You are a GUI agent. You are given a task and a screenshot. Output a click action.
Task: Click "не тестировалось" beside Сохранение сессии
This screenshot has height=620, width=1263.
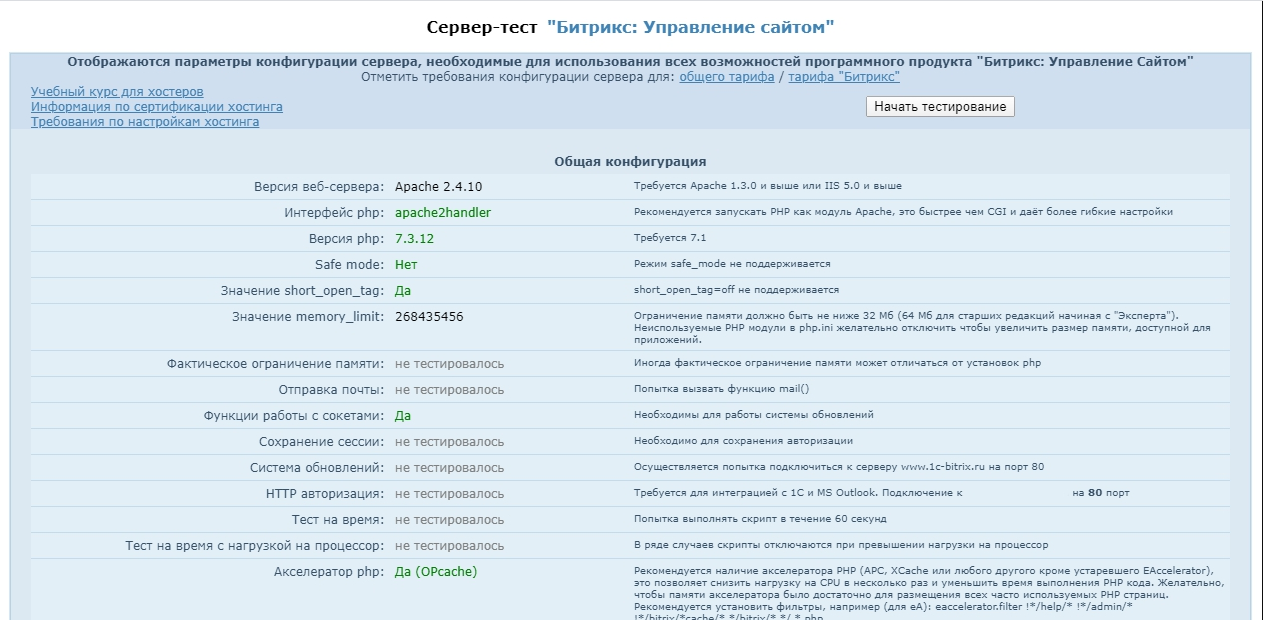coord(450,442)
